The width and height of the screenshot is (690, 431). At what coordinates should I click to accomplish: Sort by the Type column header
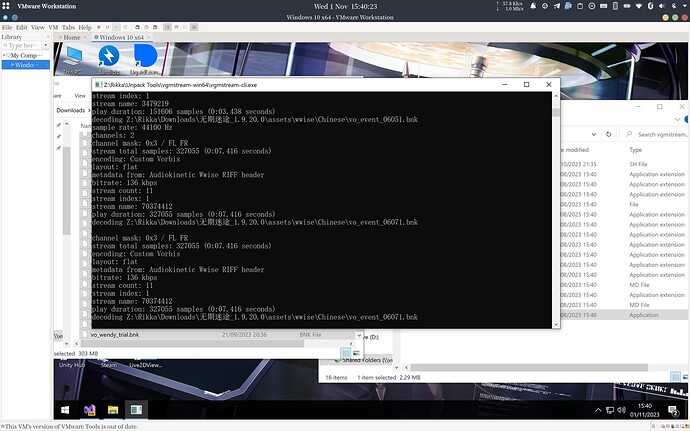(x=635, y=150)
